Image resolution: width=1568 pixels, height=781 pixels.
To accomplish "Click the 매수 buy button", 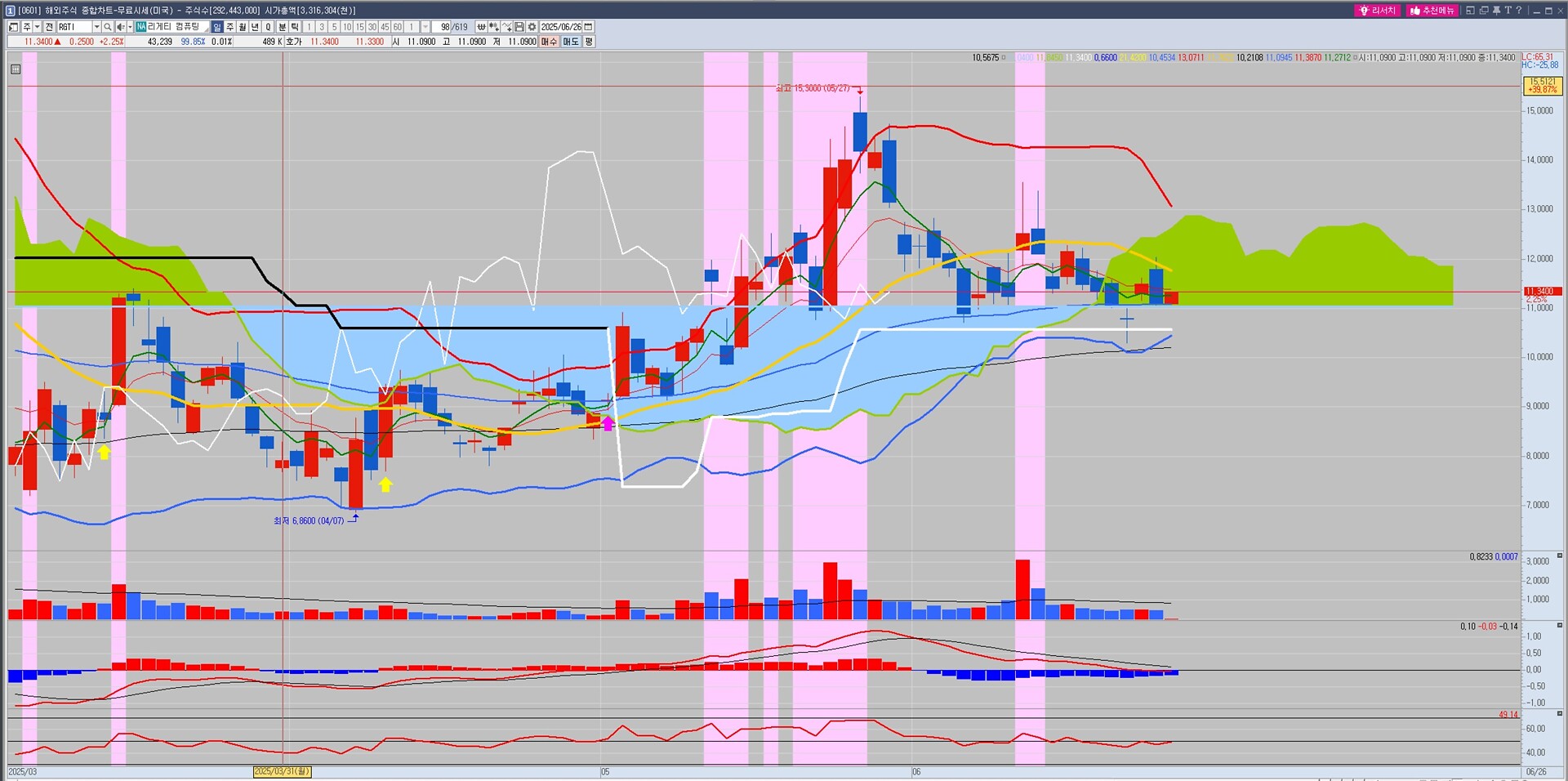I will [x=549, y=42].
